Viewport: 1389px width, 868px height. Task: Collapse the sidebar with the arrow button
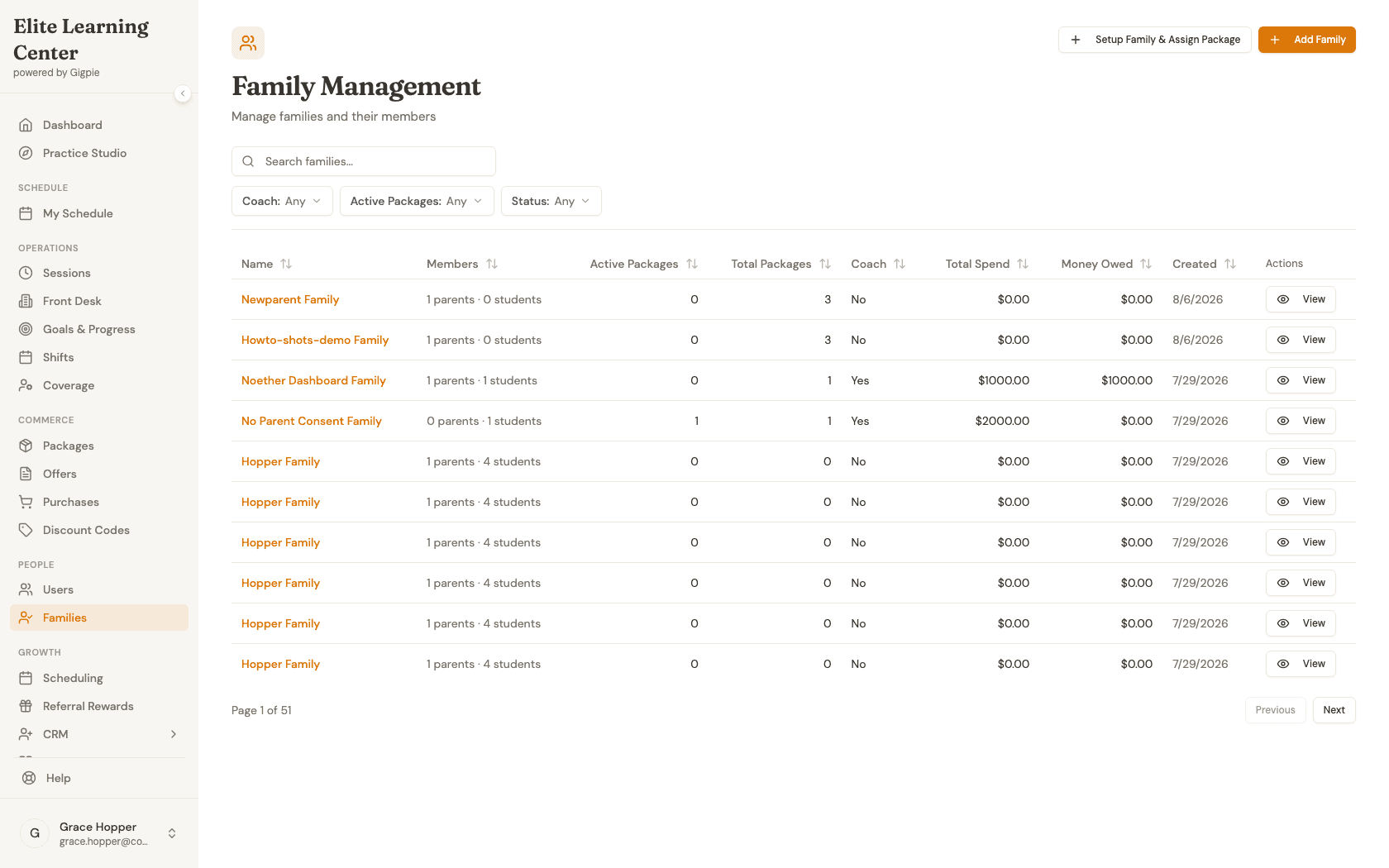click(183, 93)
